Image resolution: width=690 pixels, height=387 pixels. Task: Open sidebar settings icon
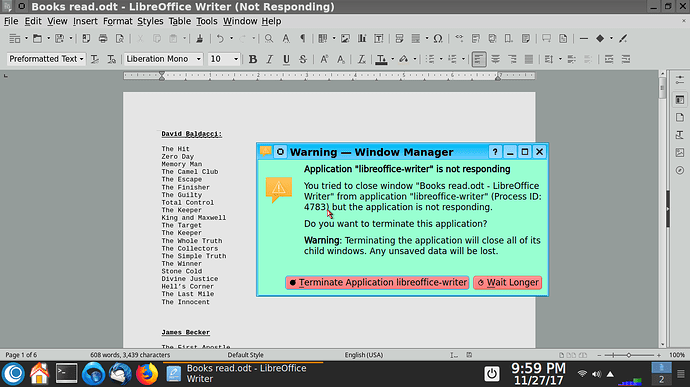point(680,80)
